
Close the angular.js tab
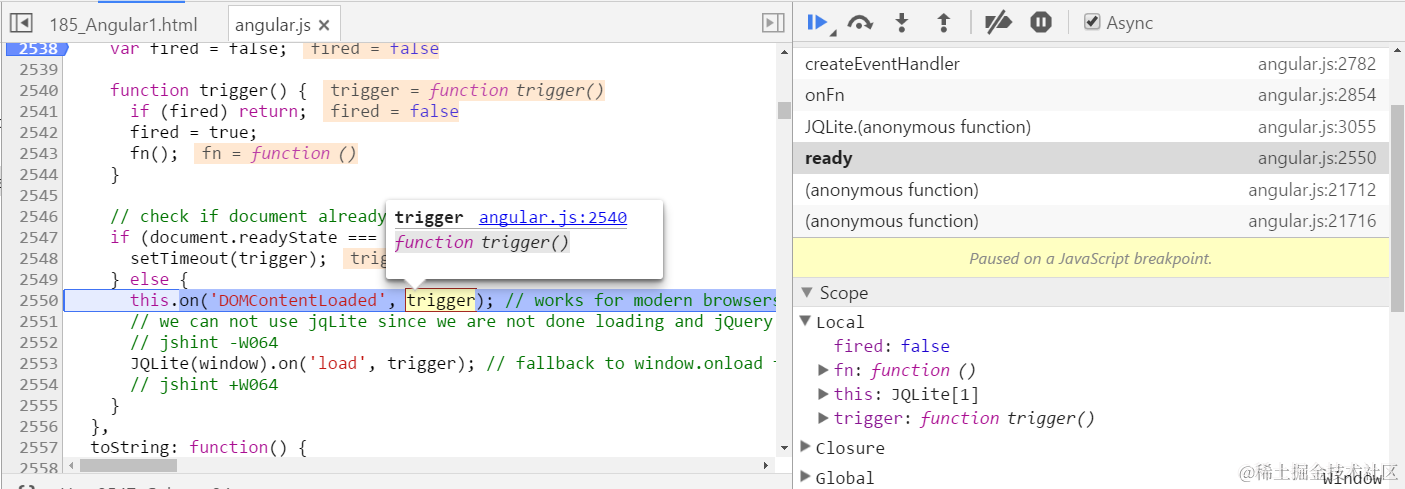[324, 25]
